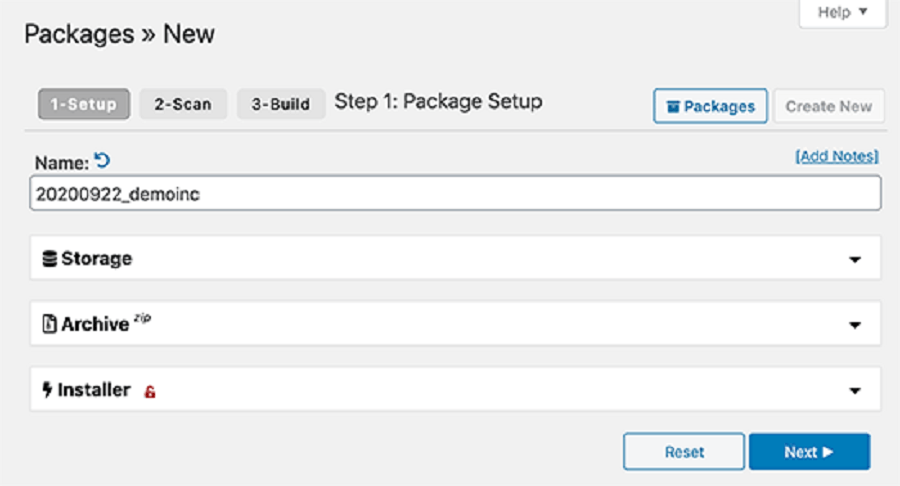Expand the Archive panel arrow
900x486 pixels.
(855, 325)
